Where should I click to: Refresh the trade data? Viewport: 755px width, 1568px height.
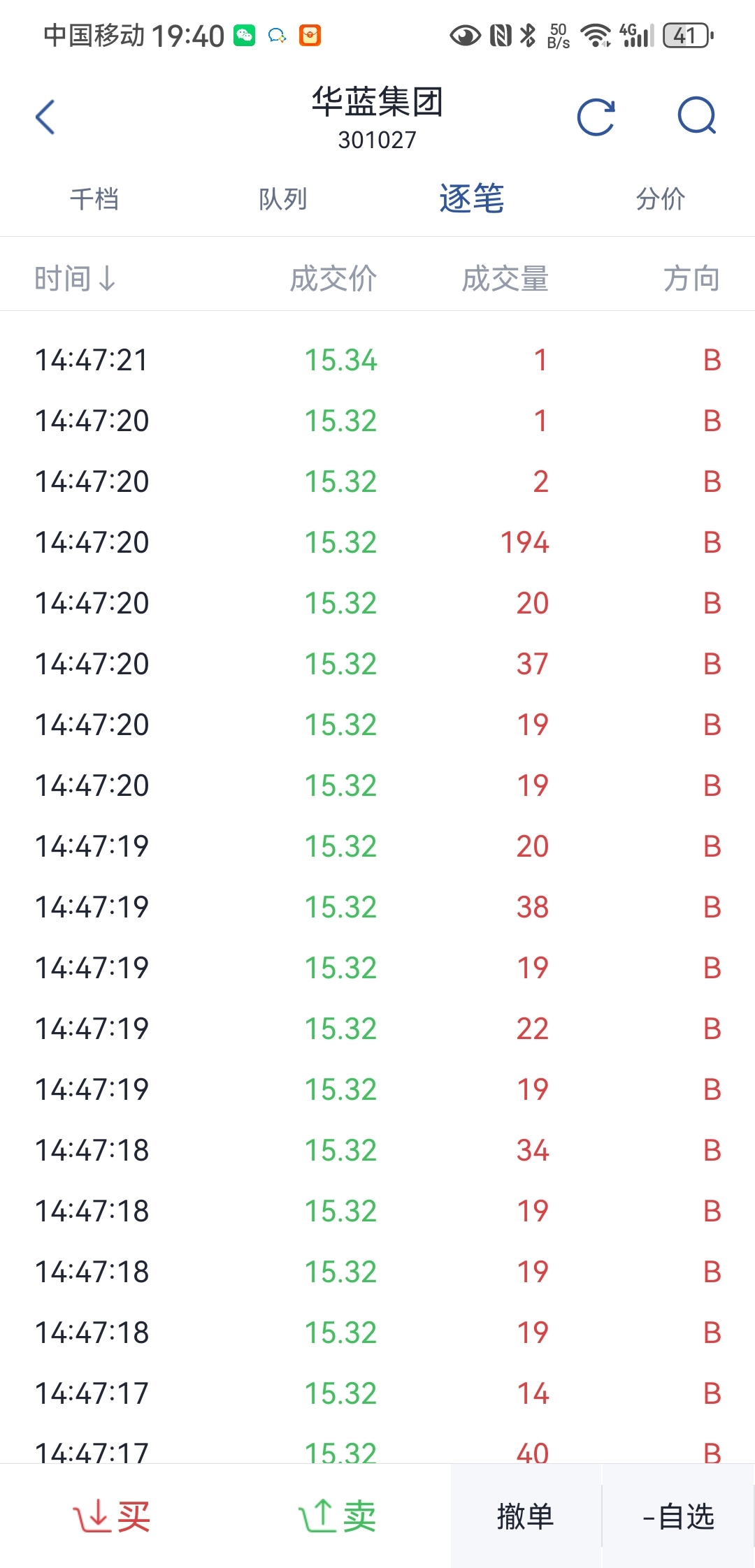tap(596, 117)
